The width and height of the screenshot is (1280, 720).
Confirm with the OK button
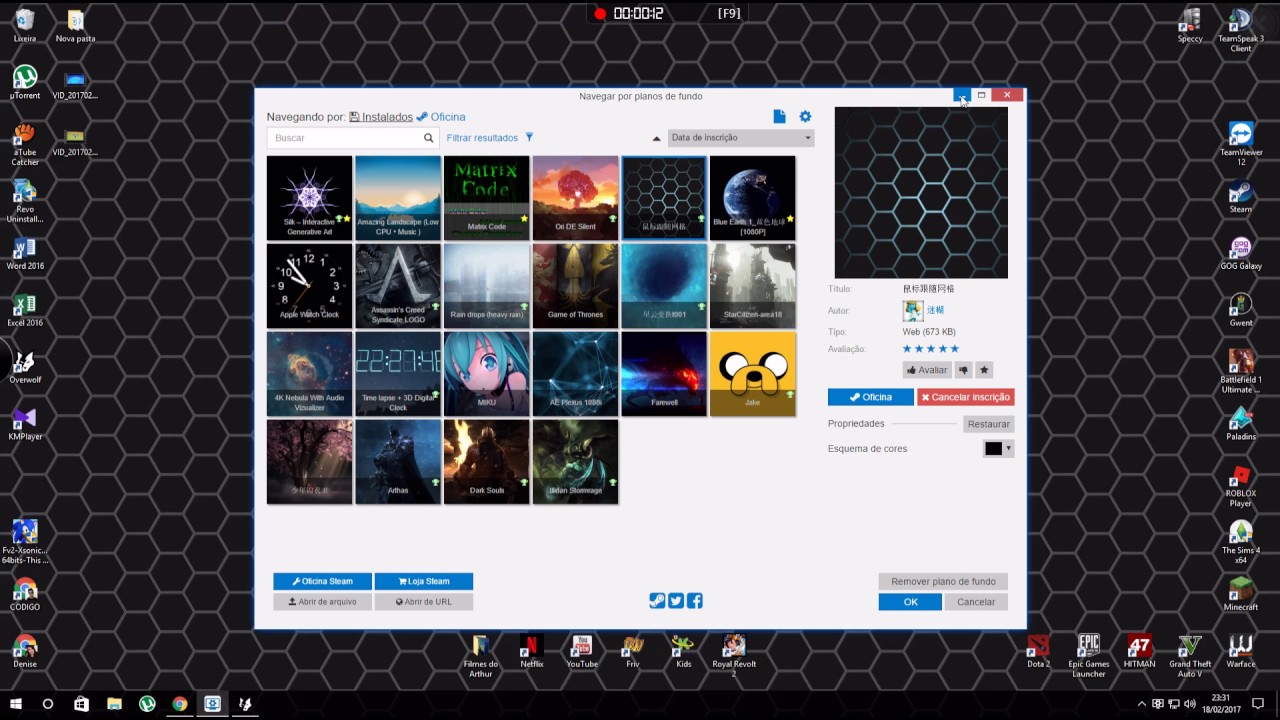coord(910,602)
